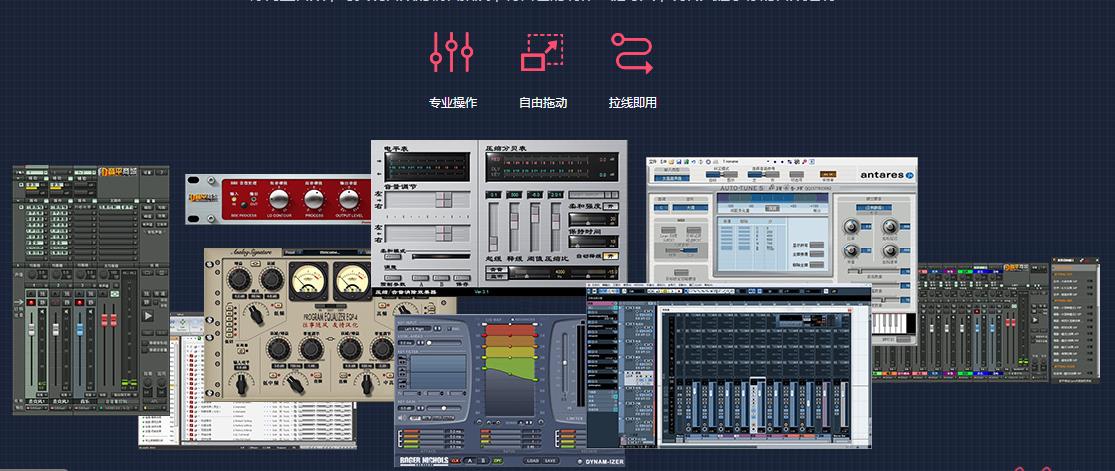
Task: Click the bottom-left knob in Auto-Tune panel
Action: (x=850, y=250)
